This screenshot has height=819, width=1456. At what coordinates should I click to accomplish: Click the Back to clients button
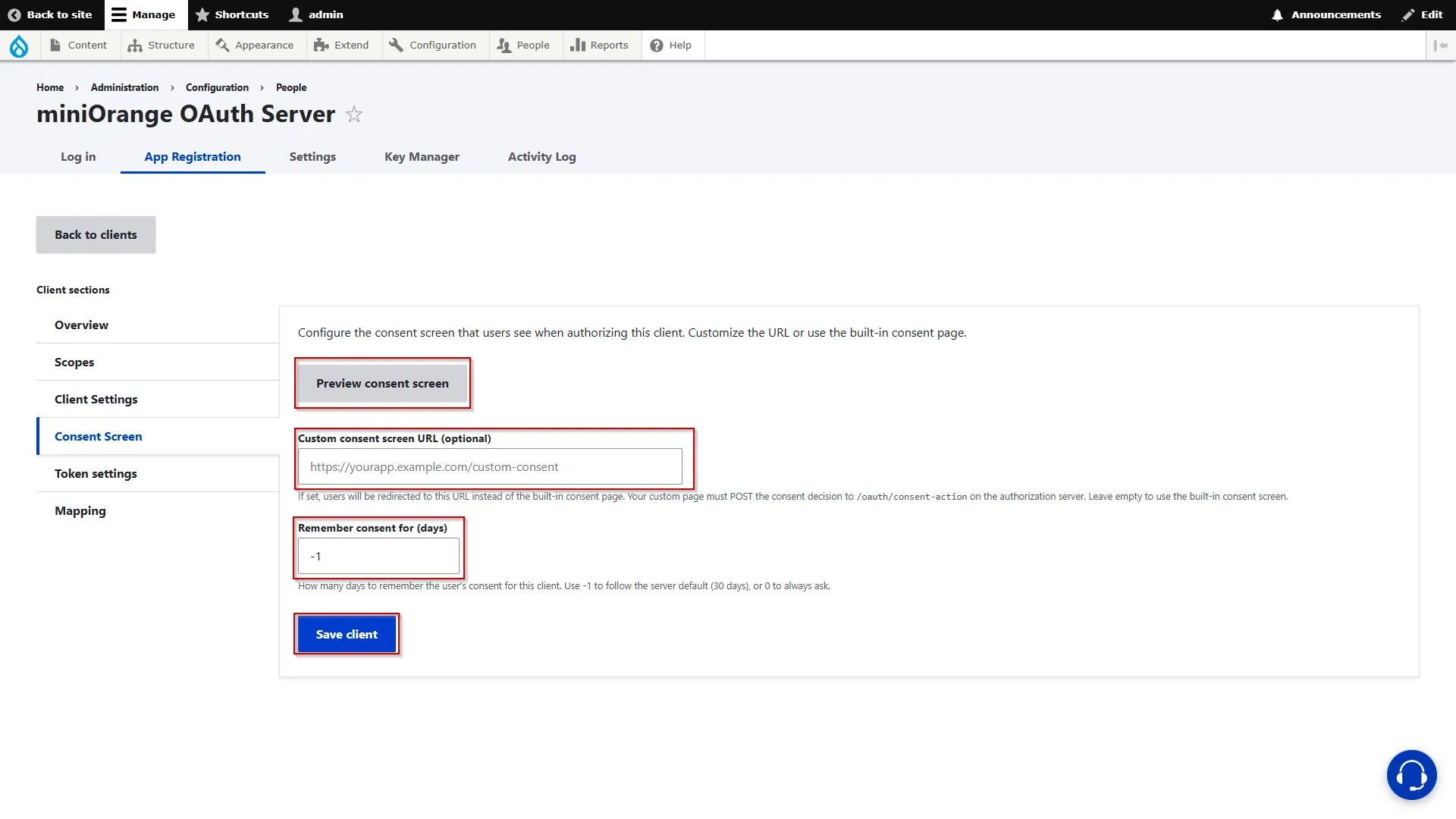pyautogui.click(x=96, y=235)
